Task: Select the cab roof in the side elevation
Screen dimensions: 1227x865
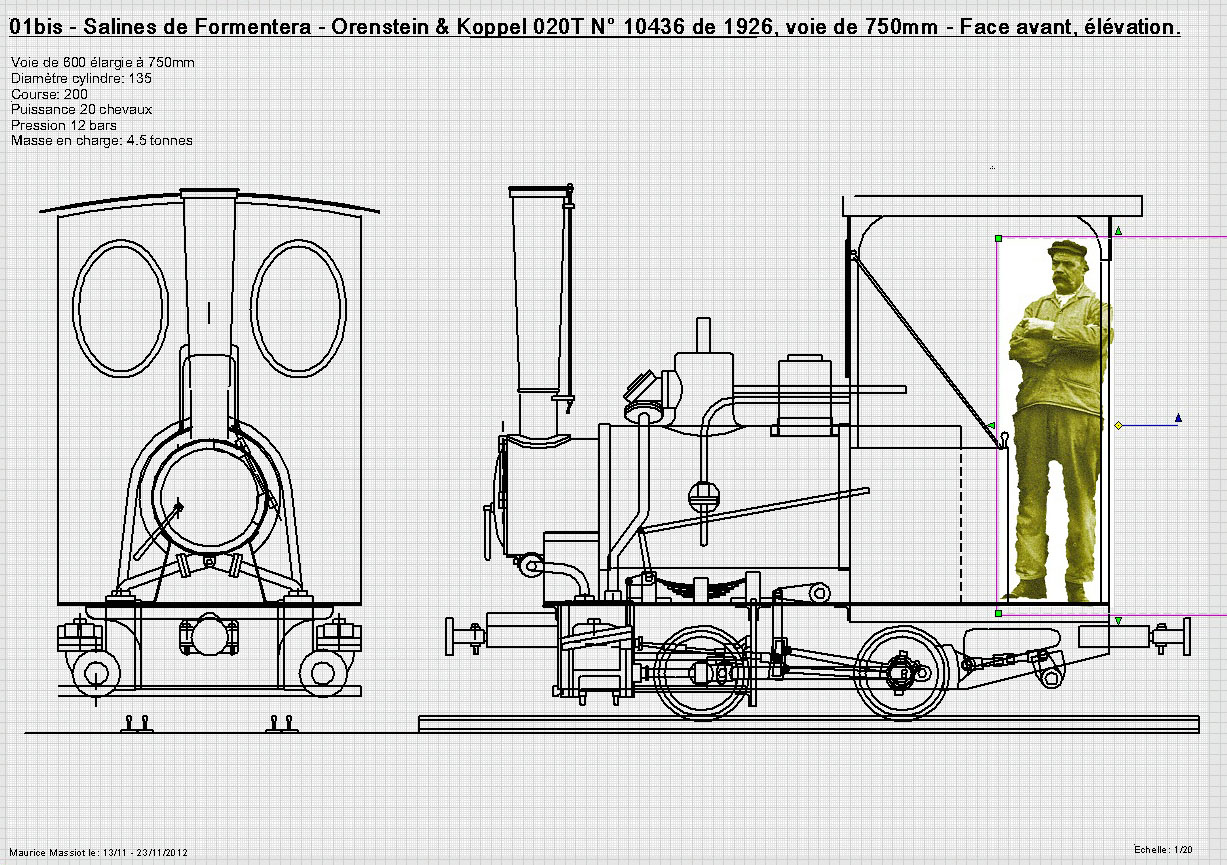Action: click(992, 205)
